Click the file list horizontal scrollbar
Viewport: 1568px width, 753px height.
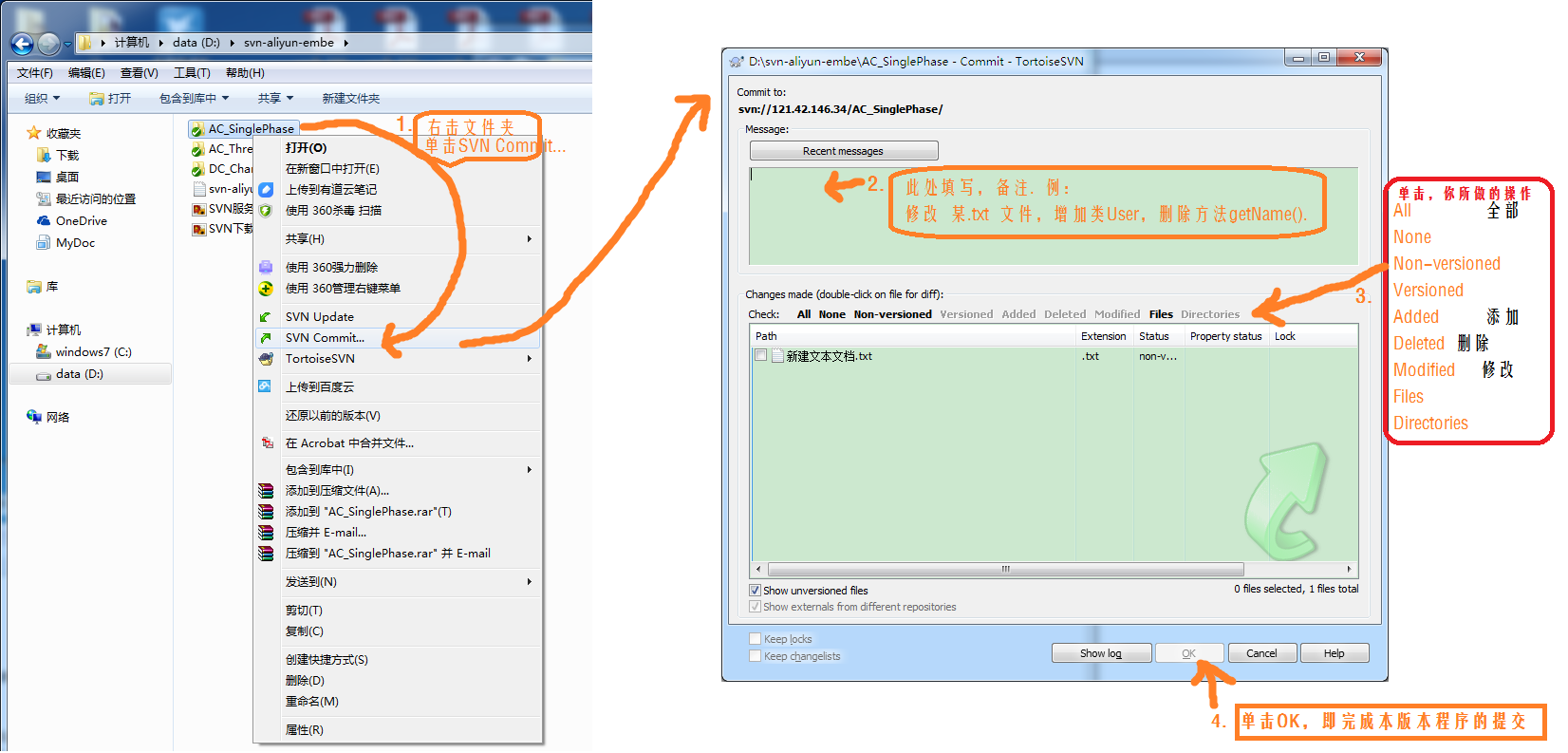click(1006, 570)
